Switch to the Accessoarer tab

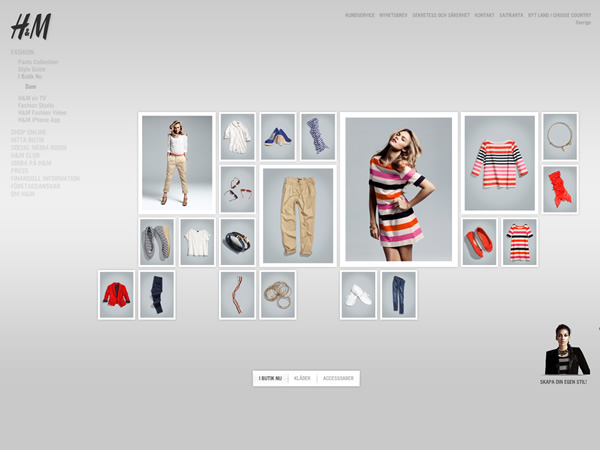click(x=338, y=379)
